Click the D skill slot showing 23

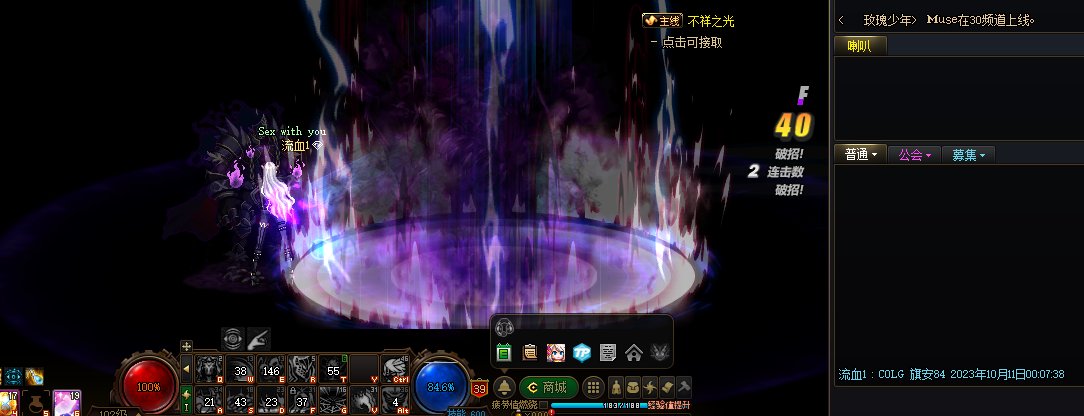(x=271, y=399)
